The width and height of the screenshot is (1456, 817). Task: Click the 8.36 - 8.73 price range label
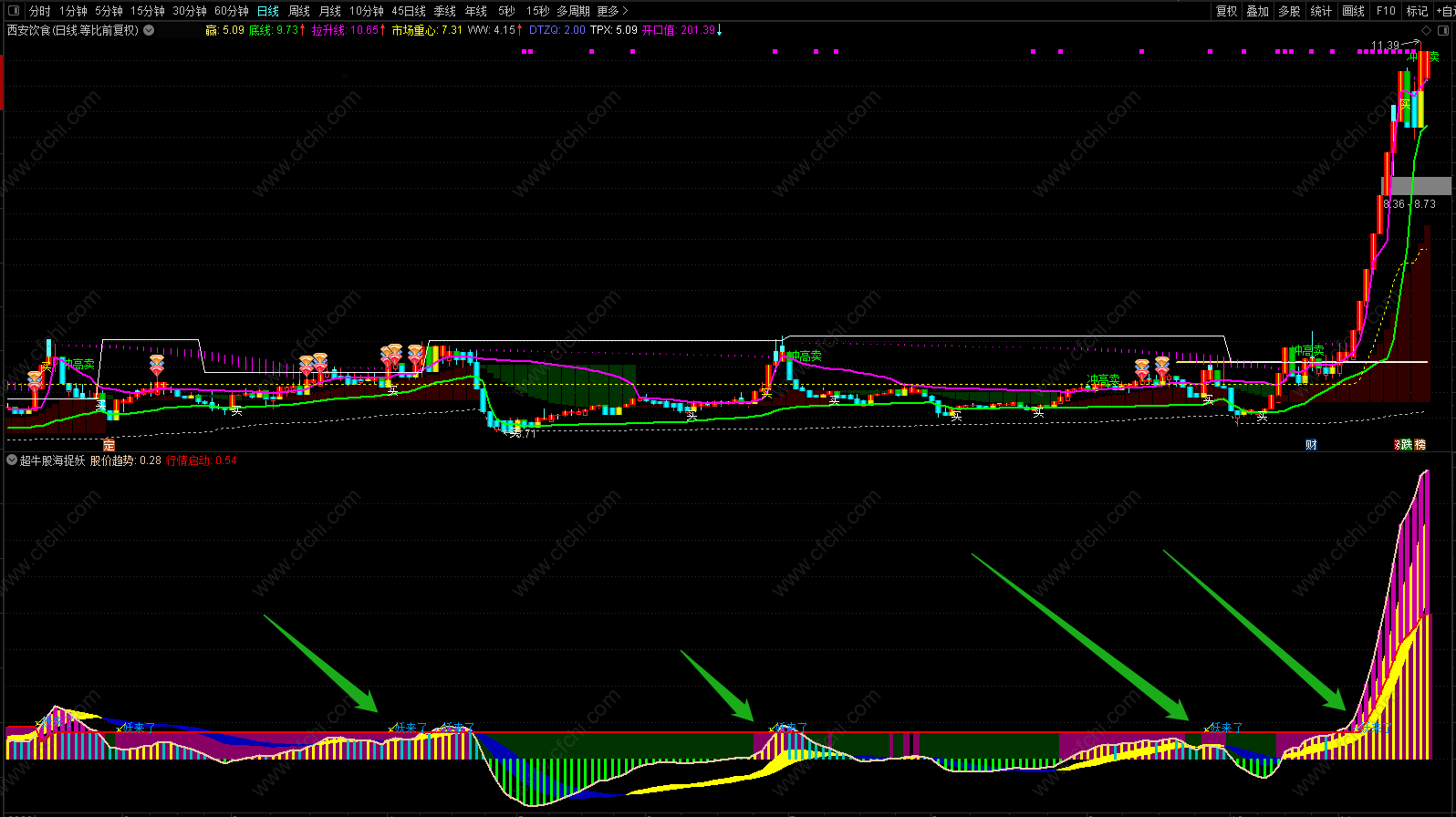(1409, 204)
